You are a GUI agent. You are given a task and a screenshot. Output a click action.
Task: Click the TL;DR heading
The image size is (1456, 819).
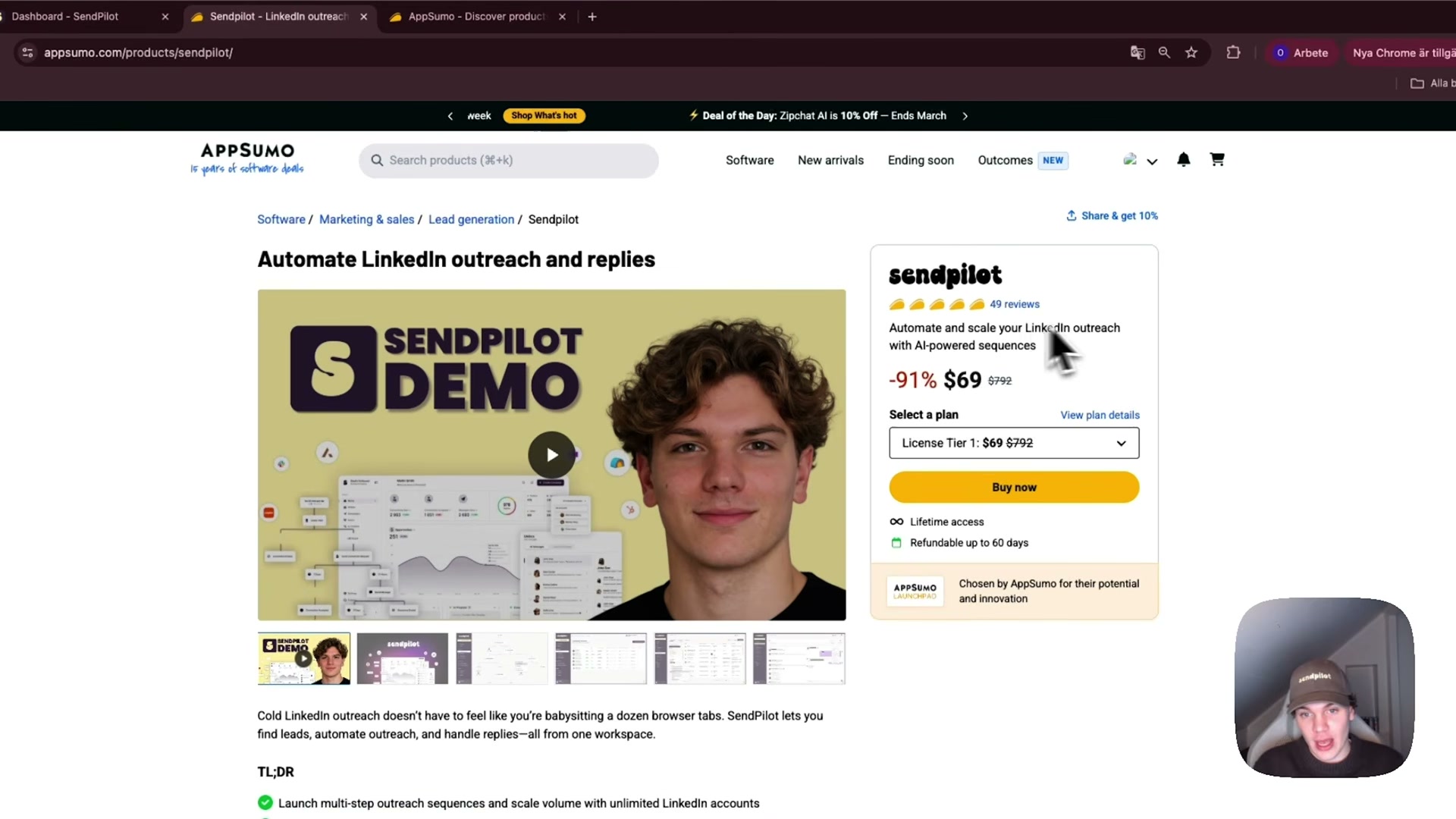[275, 771]
